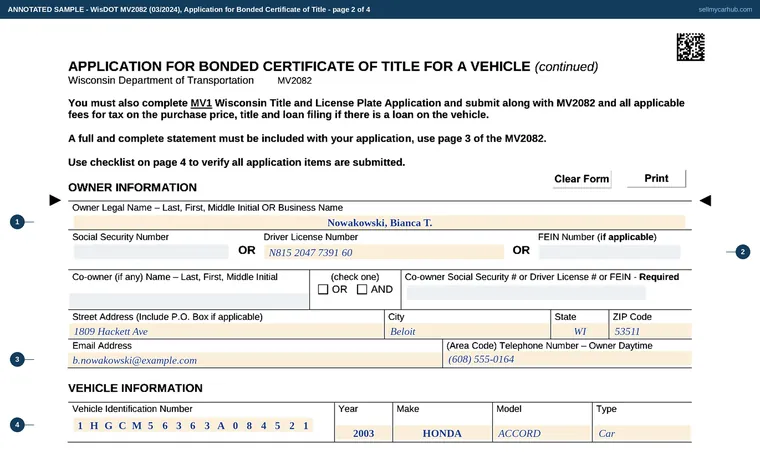Screen dimensions: 760x456
Task: Click the QR code in top corner
Action: (691, 47)
